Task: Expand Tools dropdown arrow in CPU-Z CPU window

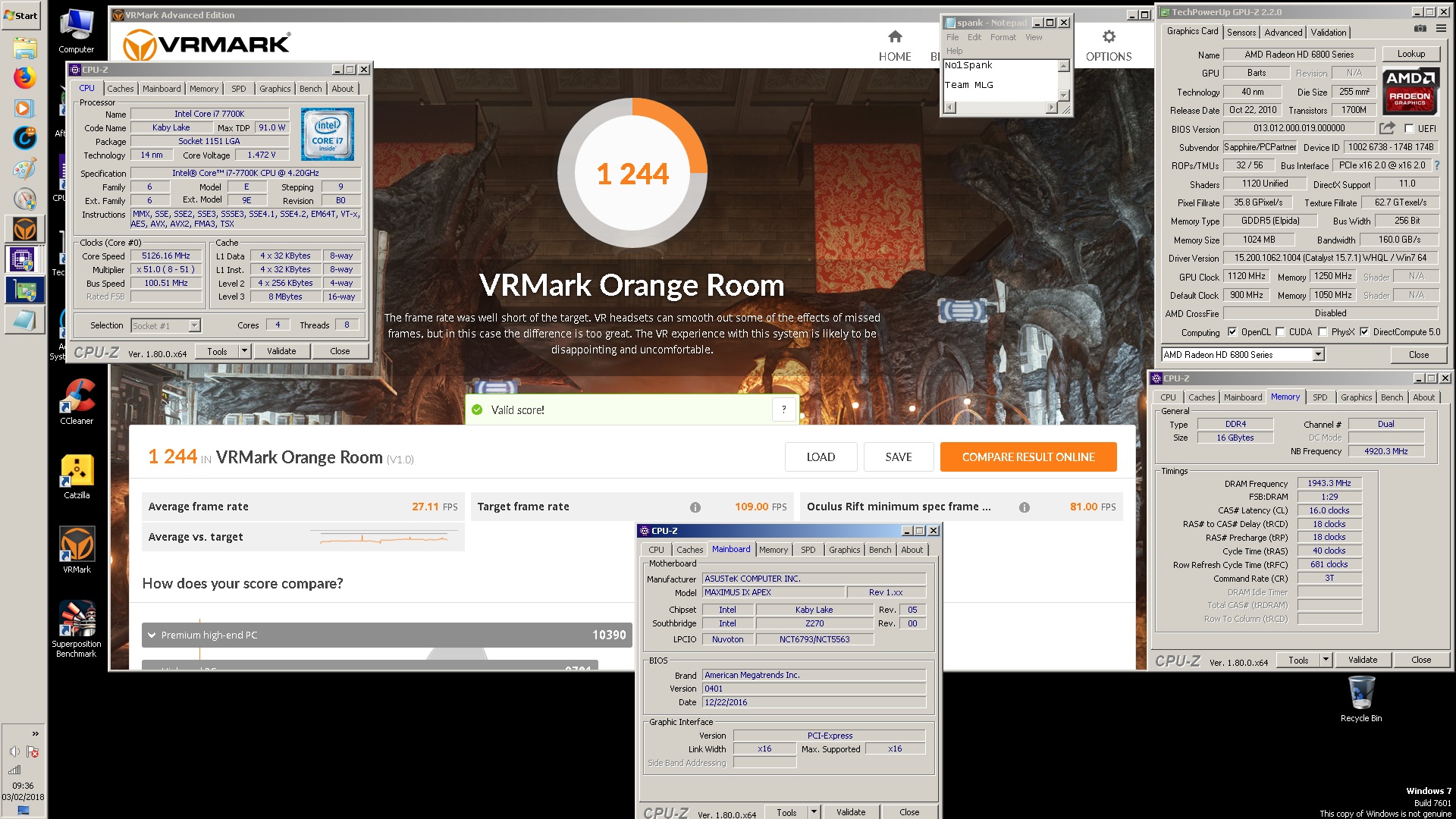Action: tap(244, 351)
